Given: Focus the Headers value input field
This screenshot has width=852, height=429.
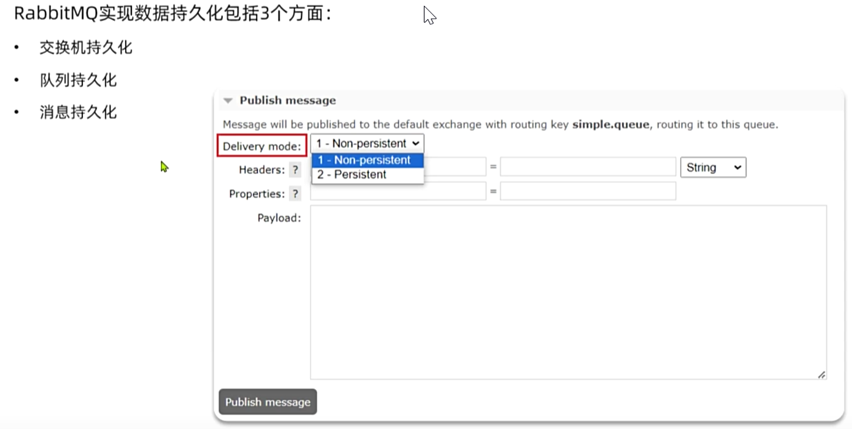Looking at the screenshot, I should click(588, 167).
